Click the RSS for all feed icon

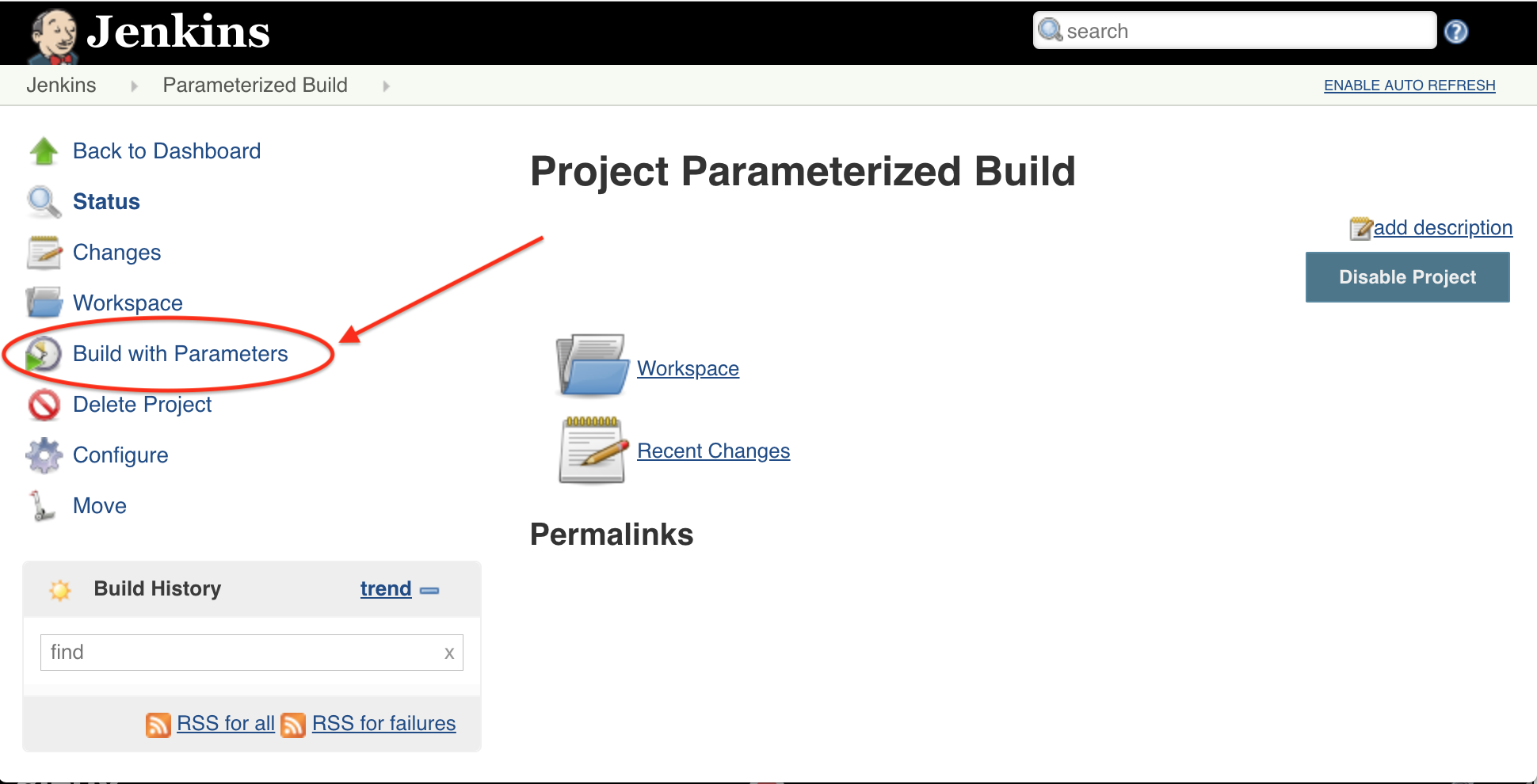tap(158, 724)
